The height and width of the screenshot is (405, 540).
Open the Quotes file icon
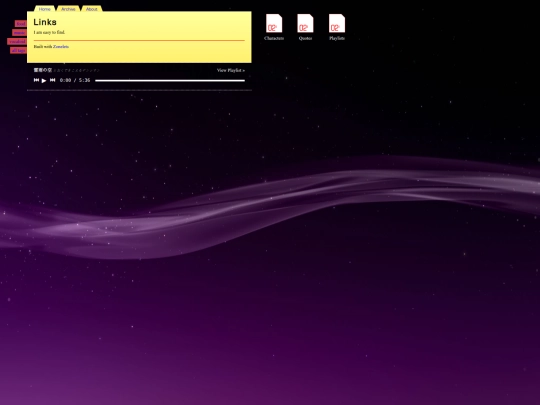pos(305,27)
